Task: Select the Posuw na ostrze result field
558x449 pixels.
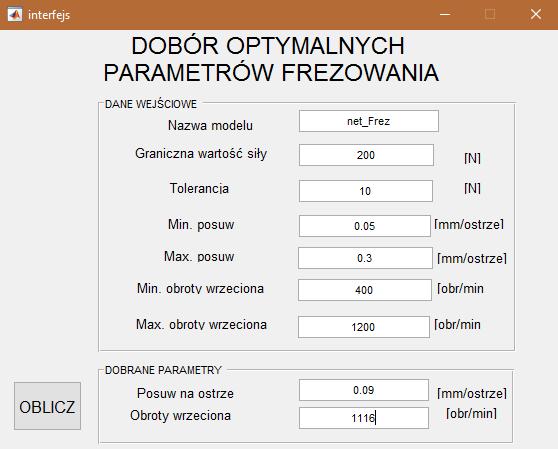Action: click(x=364, y=390)
